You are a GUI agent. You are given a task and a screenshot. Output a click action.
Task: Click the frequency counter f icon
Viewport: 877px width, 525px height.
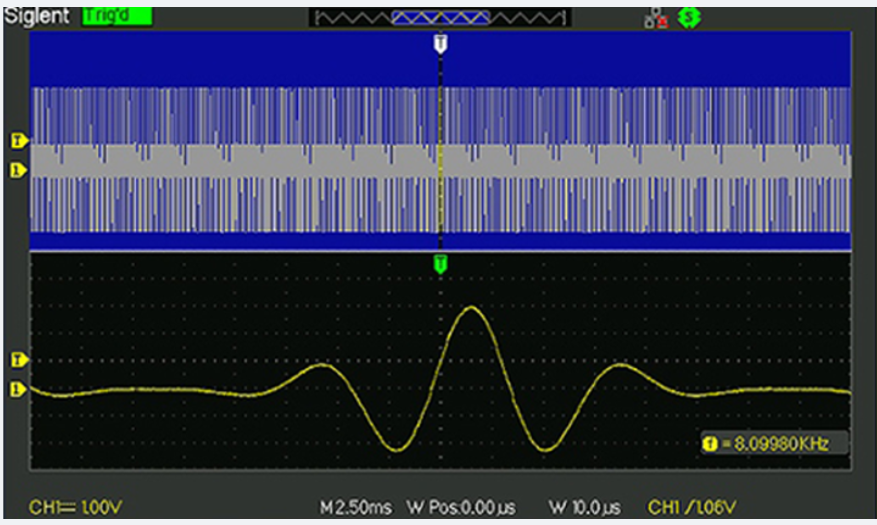[x=711, y=443]
